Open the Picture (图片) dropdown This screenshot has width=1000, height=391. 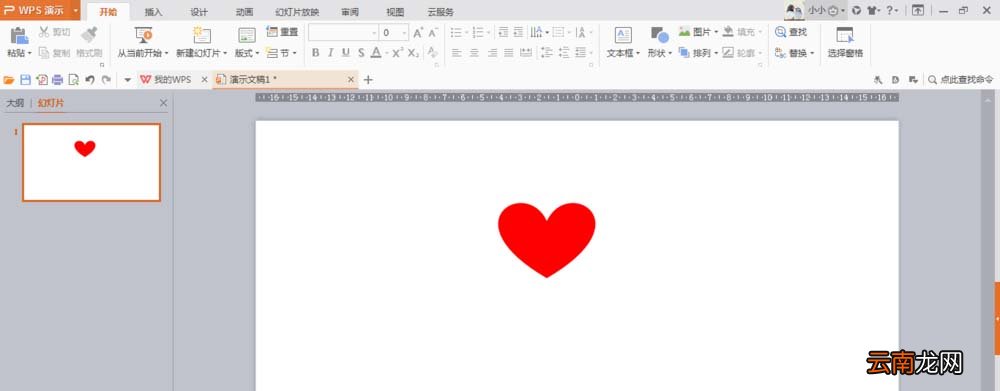point(698,32)
